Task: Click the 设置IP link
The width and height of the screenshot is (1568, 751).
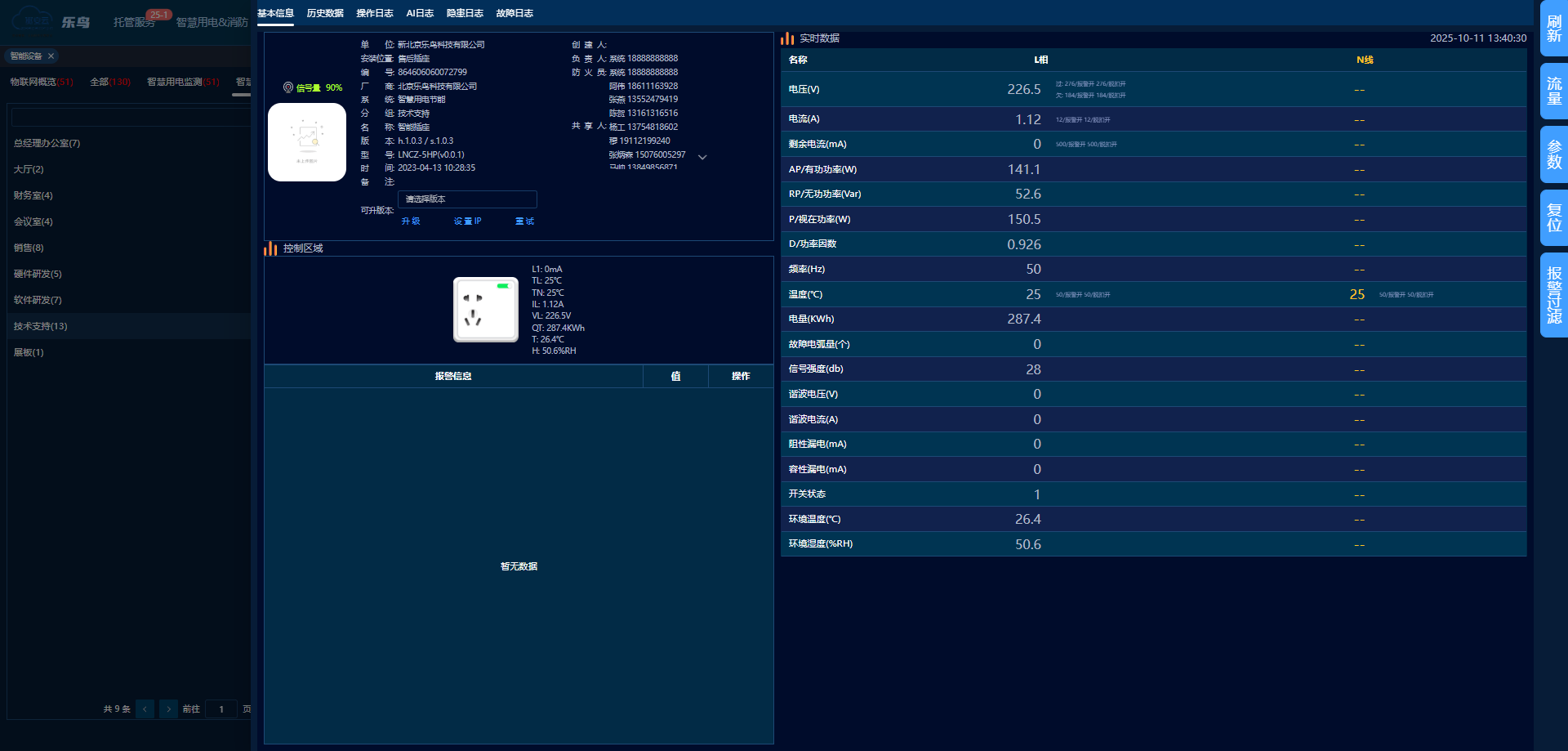Action: click(467, 221)
